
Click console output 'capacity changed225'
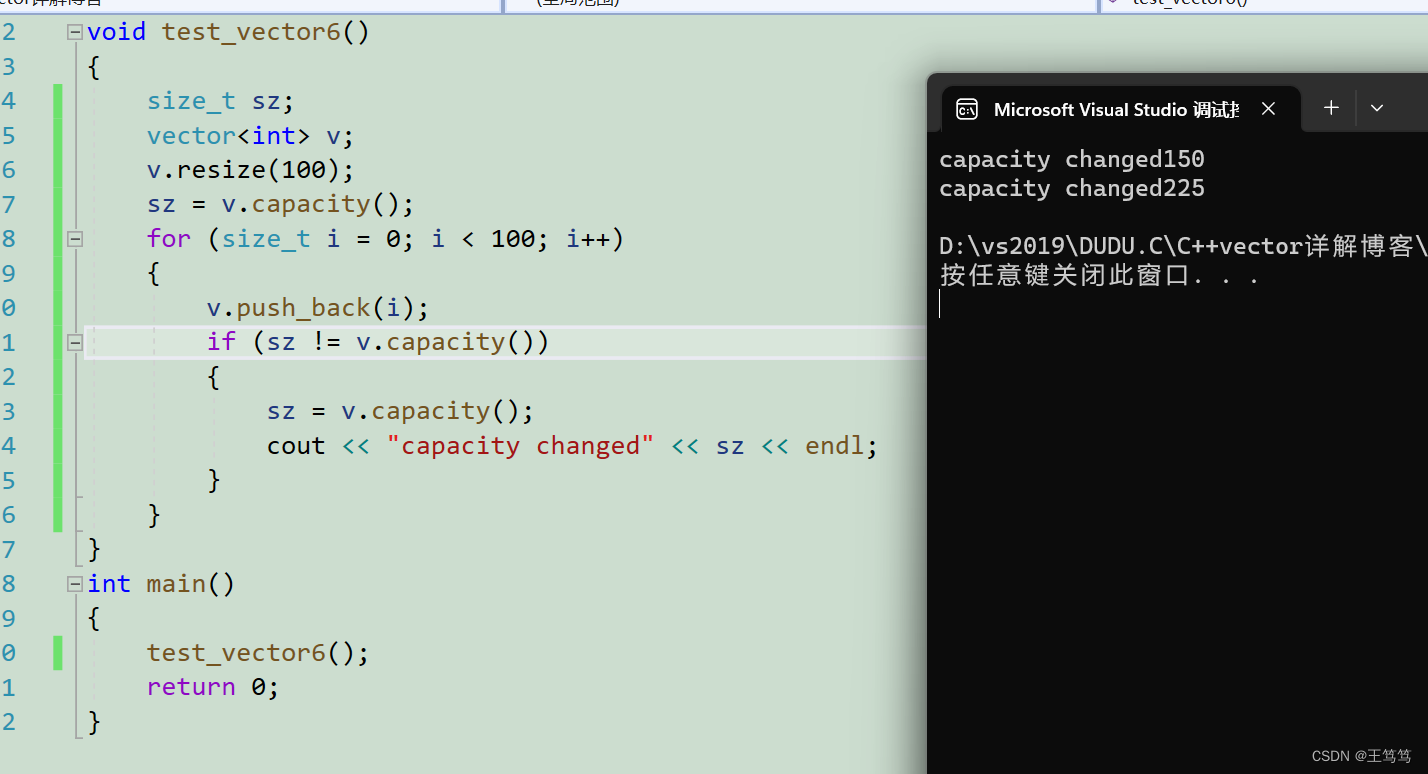click(x=1072, y=188)
